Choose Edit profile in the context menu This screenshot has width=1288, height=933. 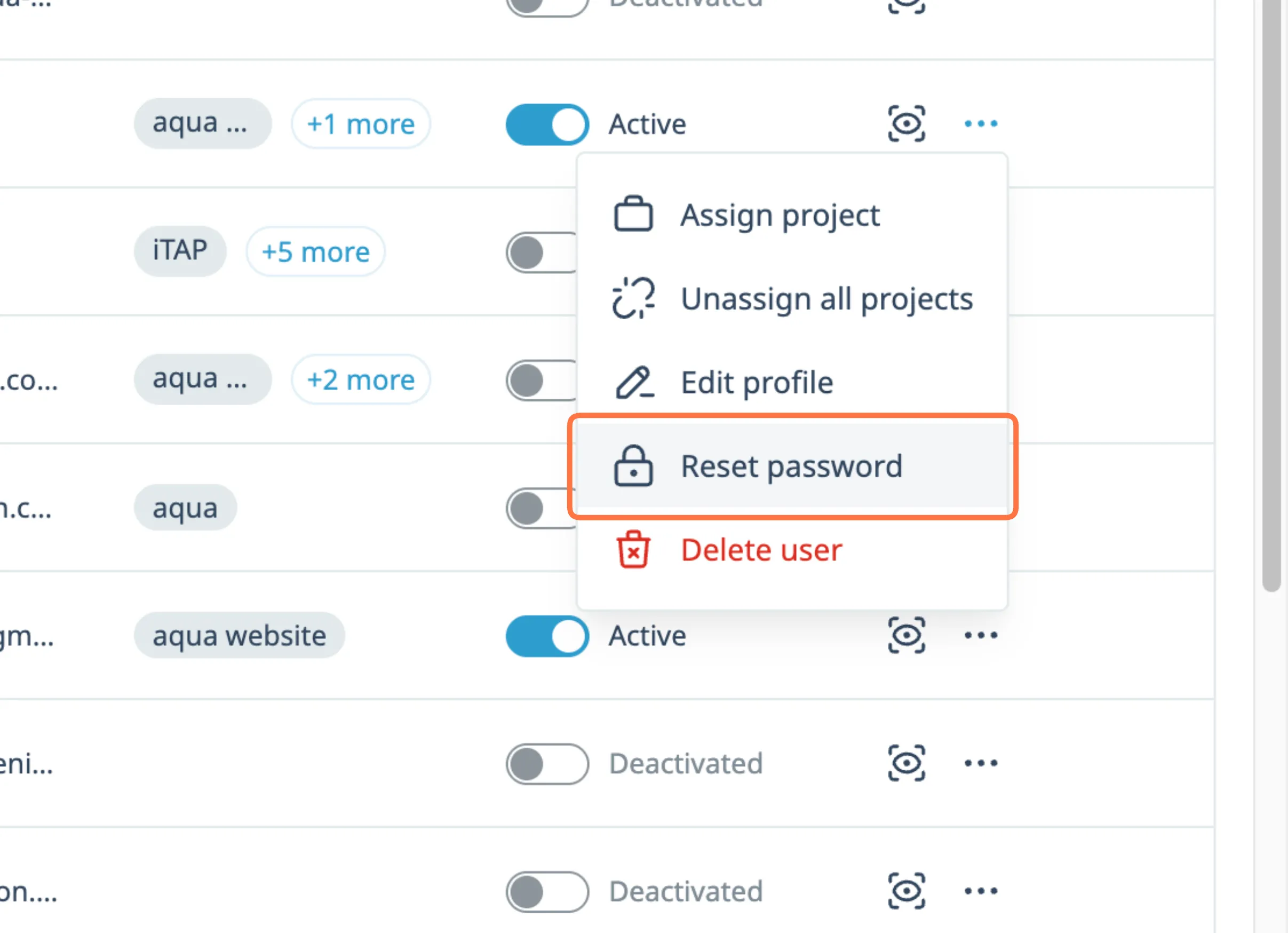click(757, 382)
